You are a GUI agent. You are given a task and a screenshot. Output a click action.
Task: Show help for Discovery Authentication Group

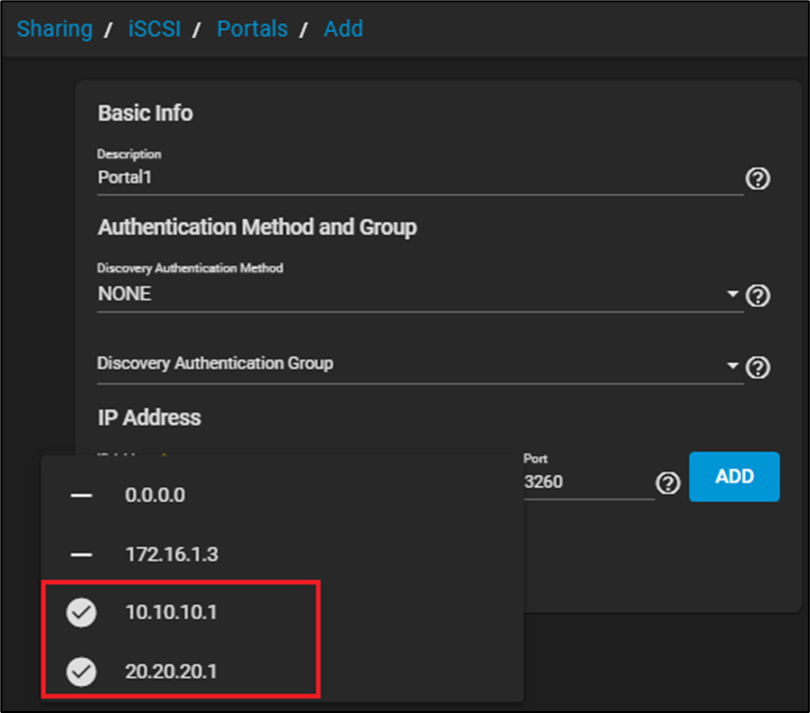click(758, 367)
